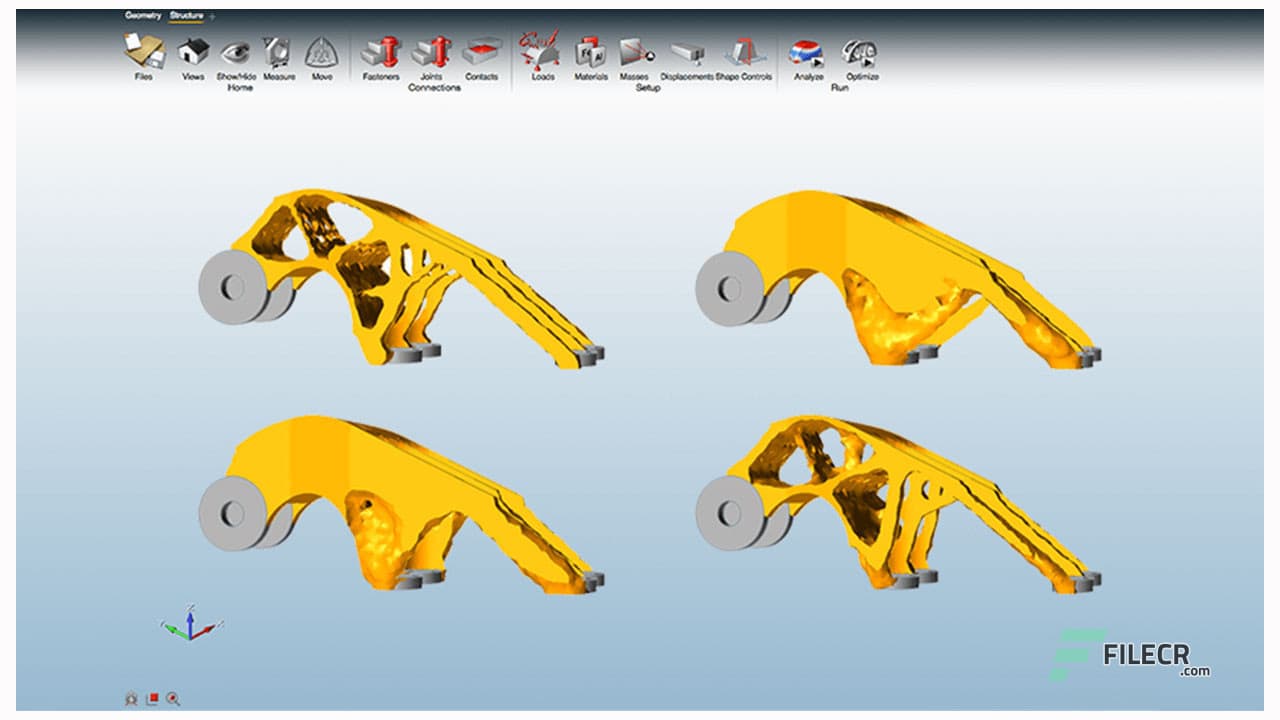Open the Contacts tool
The height and width of the screenshot is (720, 1280).
(x=481, y=51)
